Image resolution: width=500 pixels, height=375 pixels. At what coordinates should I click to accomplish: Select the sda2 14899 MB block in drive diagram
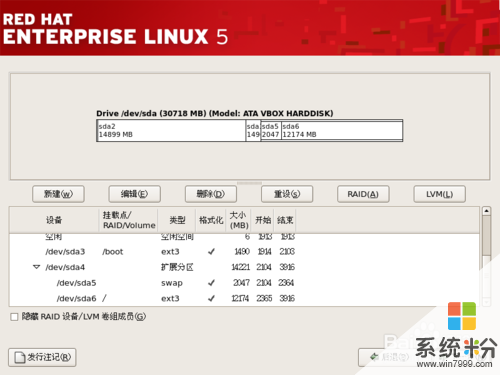coord(171,130)
